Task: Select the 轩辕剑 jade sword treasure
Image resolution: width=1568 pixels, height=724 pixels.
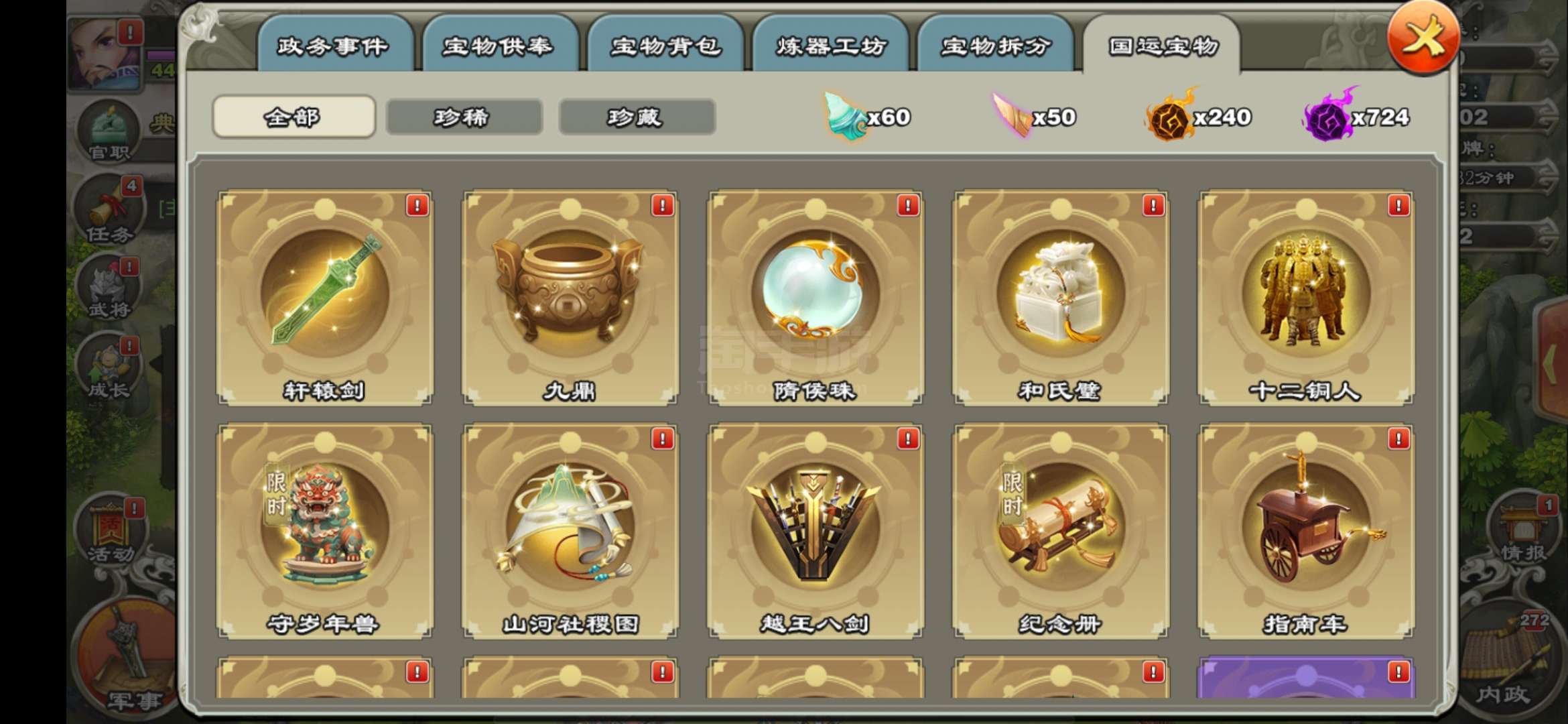Action: point(324,298)
